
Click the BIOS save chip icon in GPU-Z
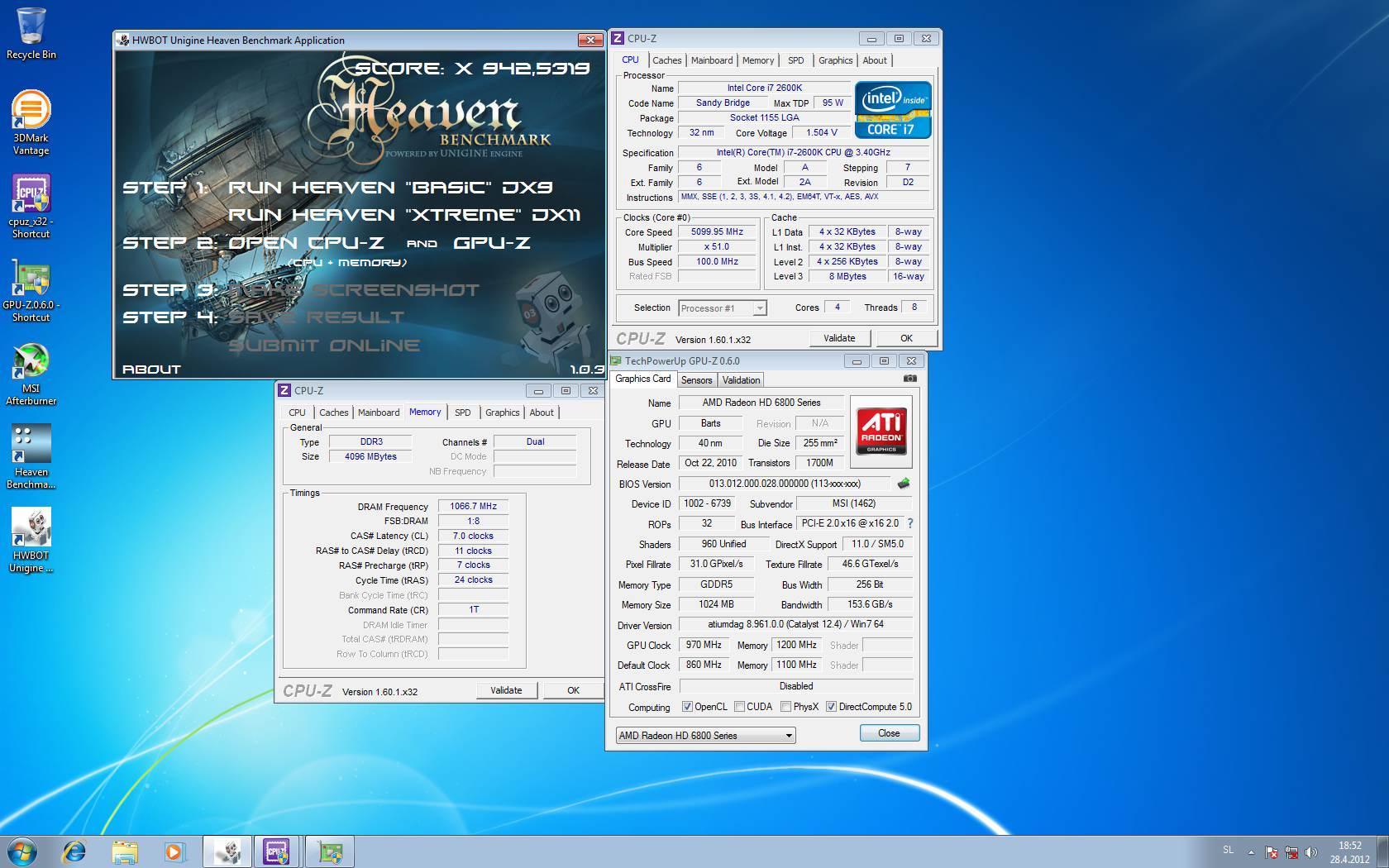tap(904, 484)
